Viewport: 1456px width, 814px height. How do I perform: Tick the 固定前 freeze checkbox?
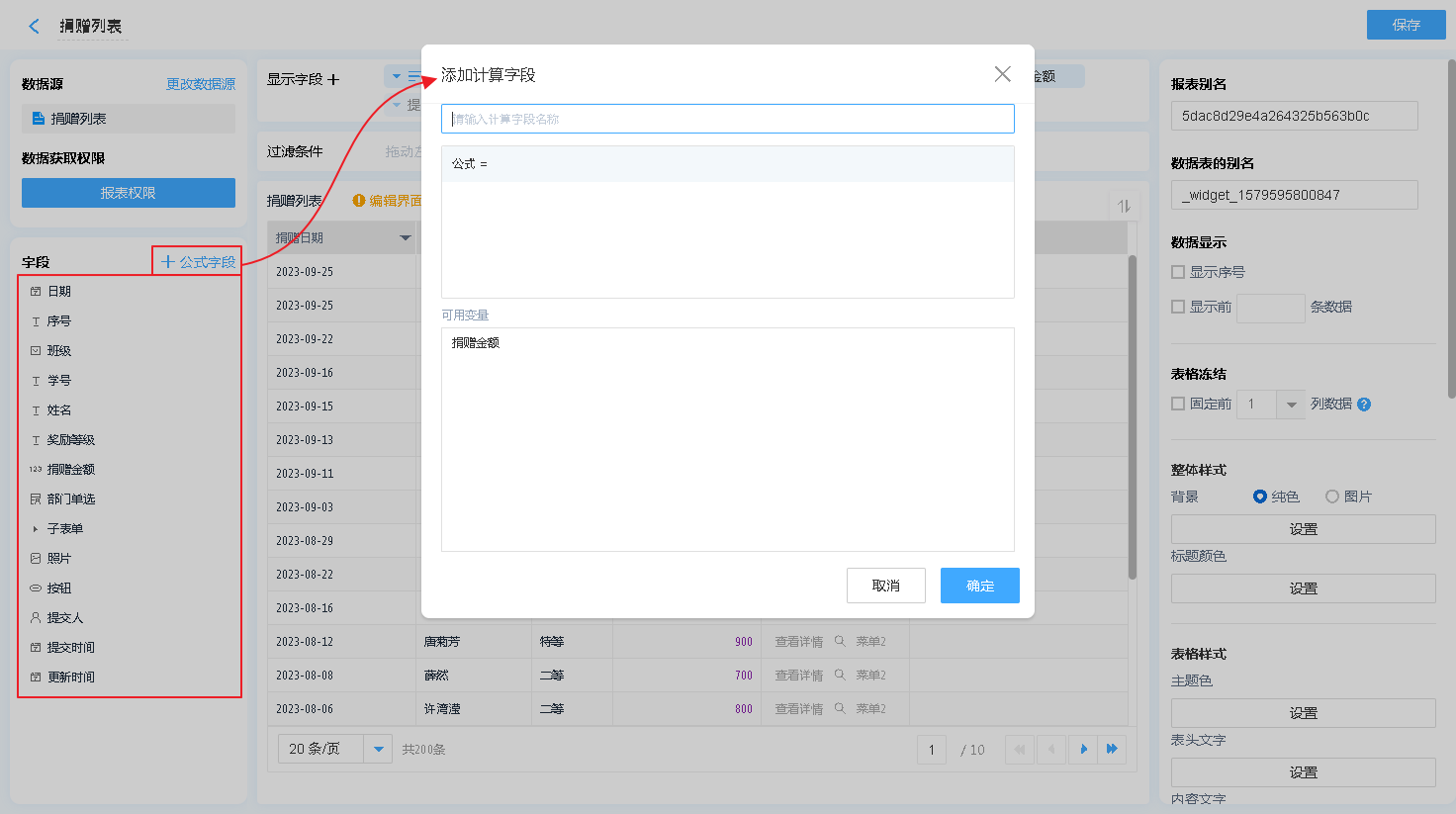[x=1178, y=404]
